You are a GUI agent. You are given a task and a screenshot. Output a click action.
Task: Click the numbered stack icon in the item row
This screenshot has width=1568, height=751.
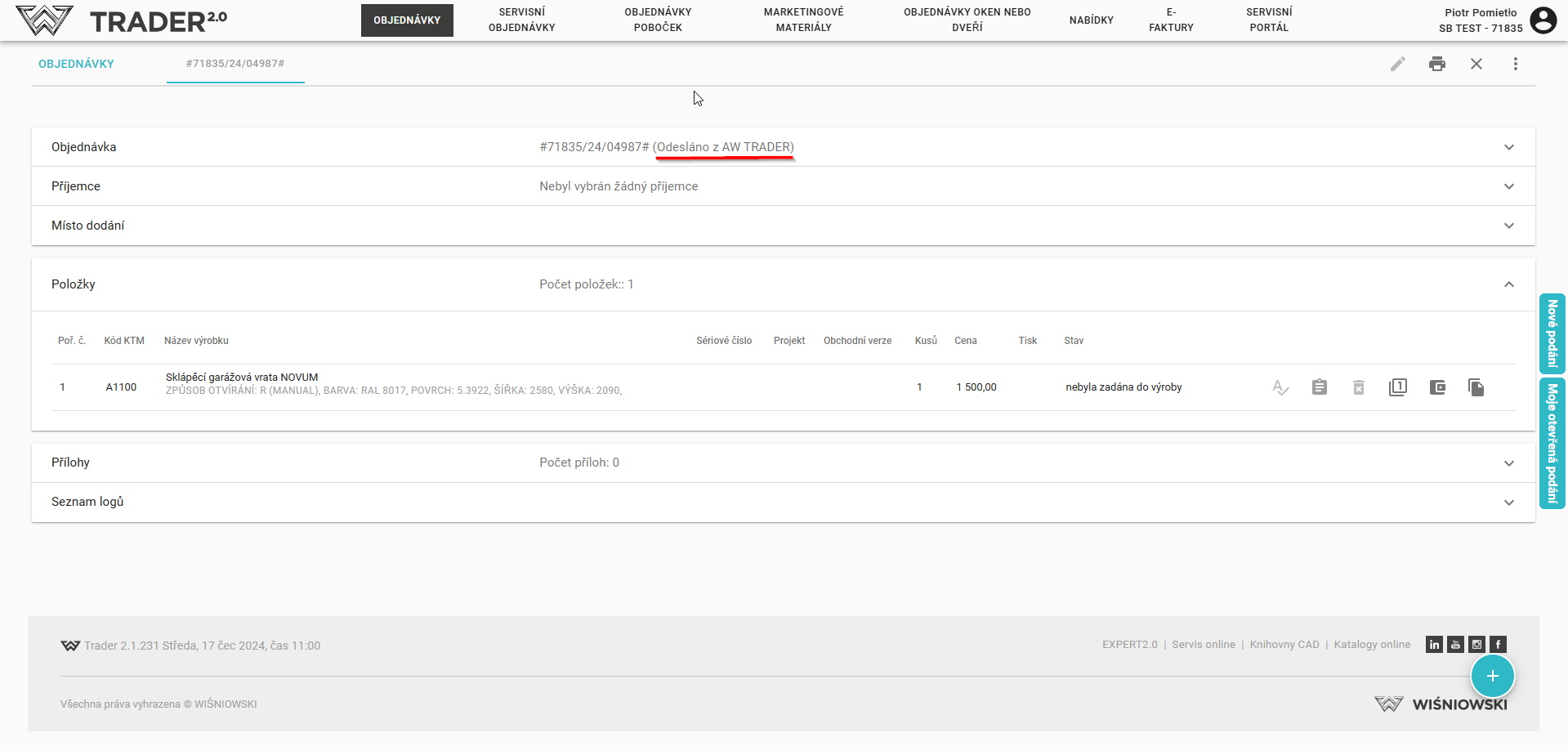pos(1397,387)
